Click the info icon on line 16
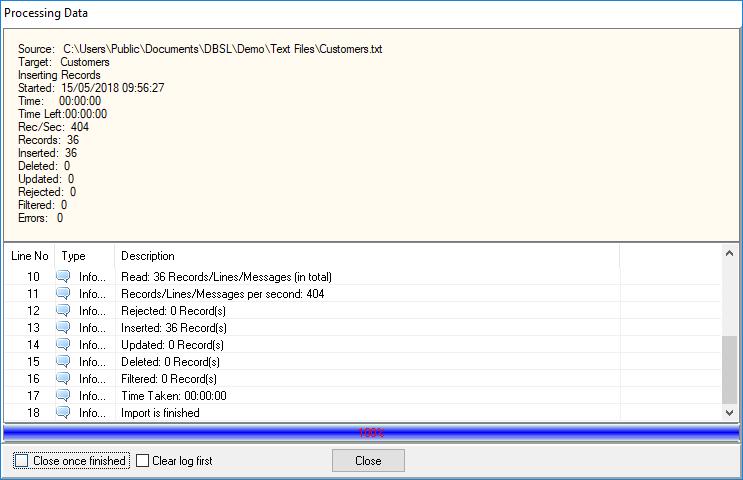The width and height of the screenshot is (743, 480). pos(63,379)
